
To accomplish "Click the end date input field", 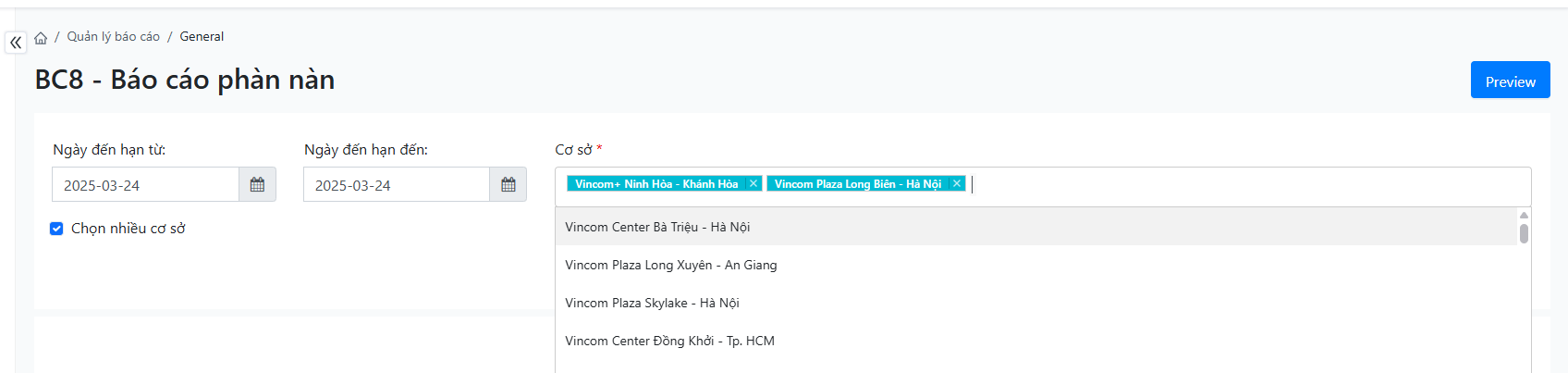I will click(x=396, y=185).
